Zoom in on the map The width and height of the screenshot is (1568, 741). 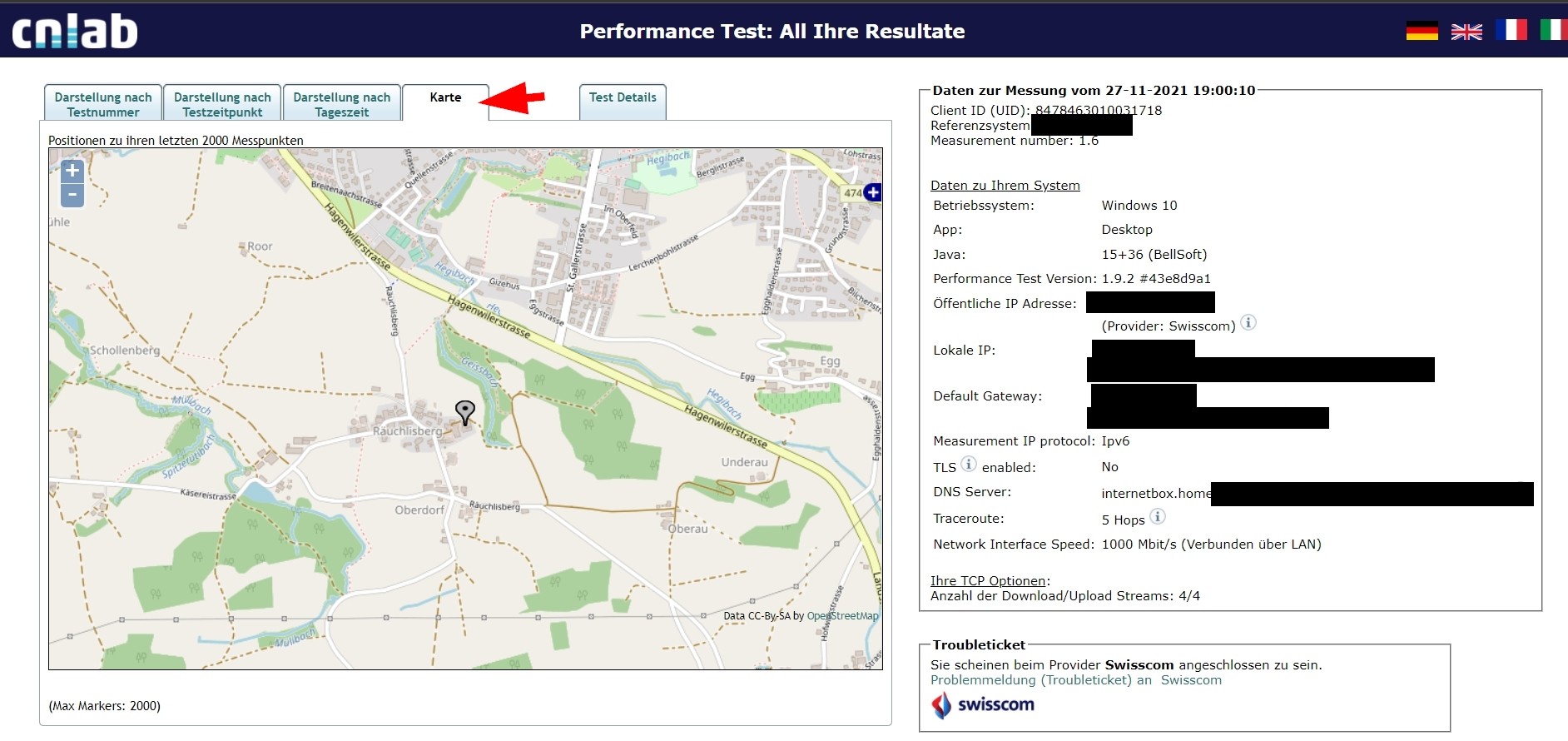coord(72,171)
